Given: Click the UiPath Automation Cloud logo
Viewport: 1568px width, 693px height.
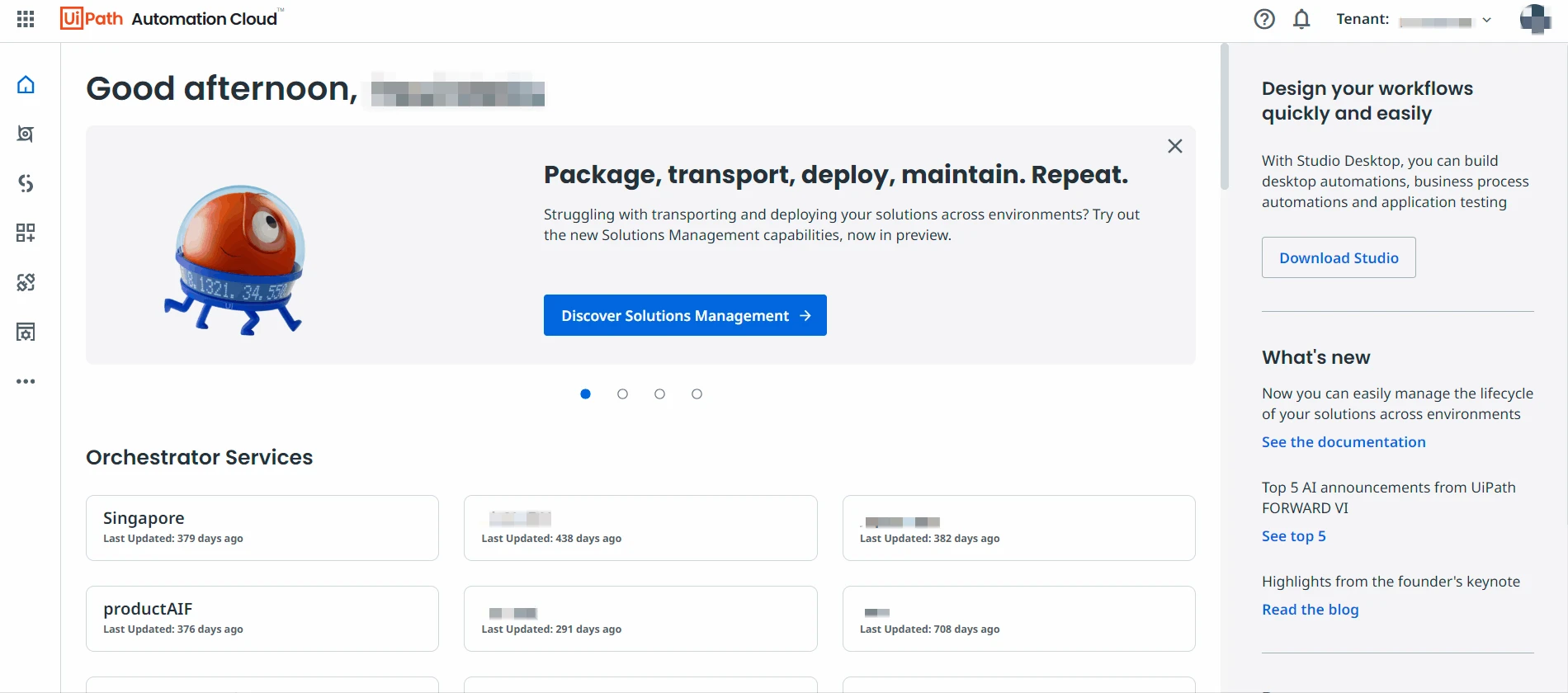Looking at the screenshot, I should pos(171,18).
